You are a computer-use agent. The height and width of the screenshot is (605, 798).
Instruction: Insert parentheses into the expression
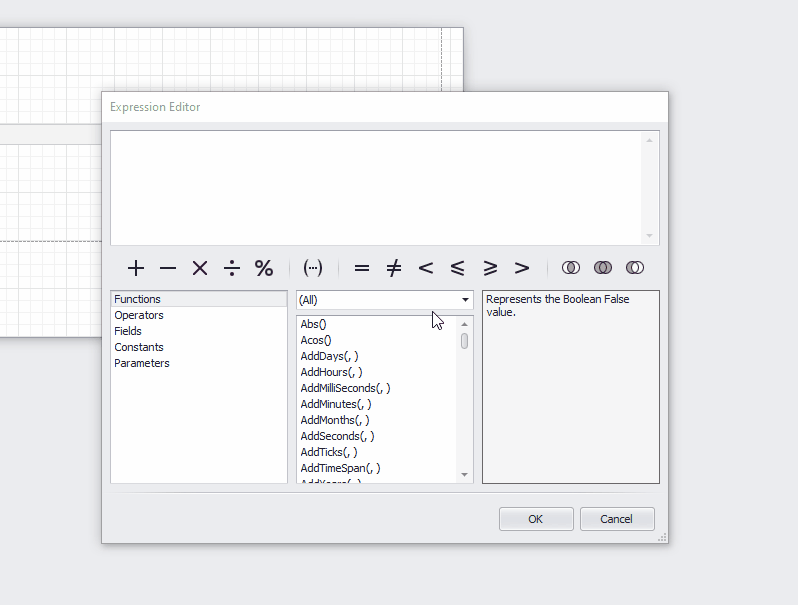[x=312, y=268]
